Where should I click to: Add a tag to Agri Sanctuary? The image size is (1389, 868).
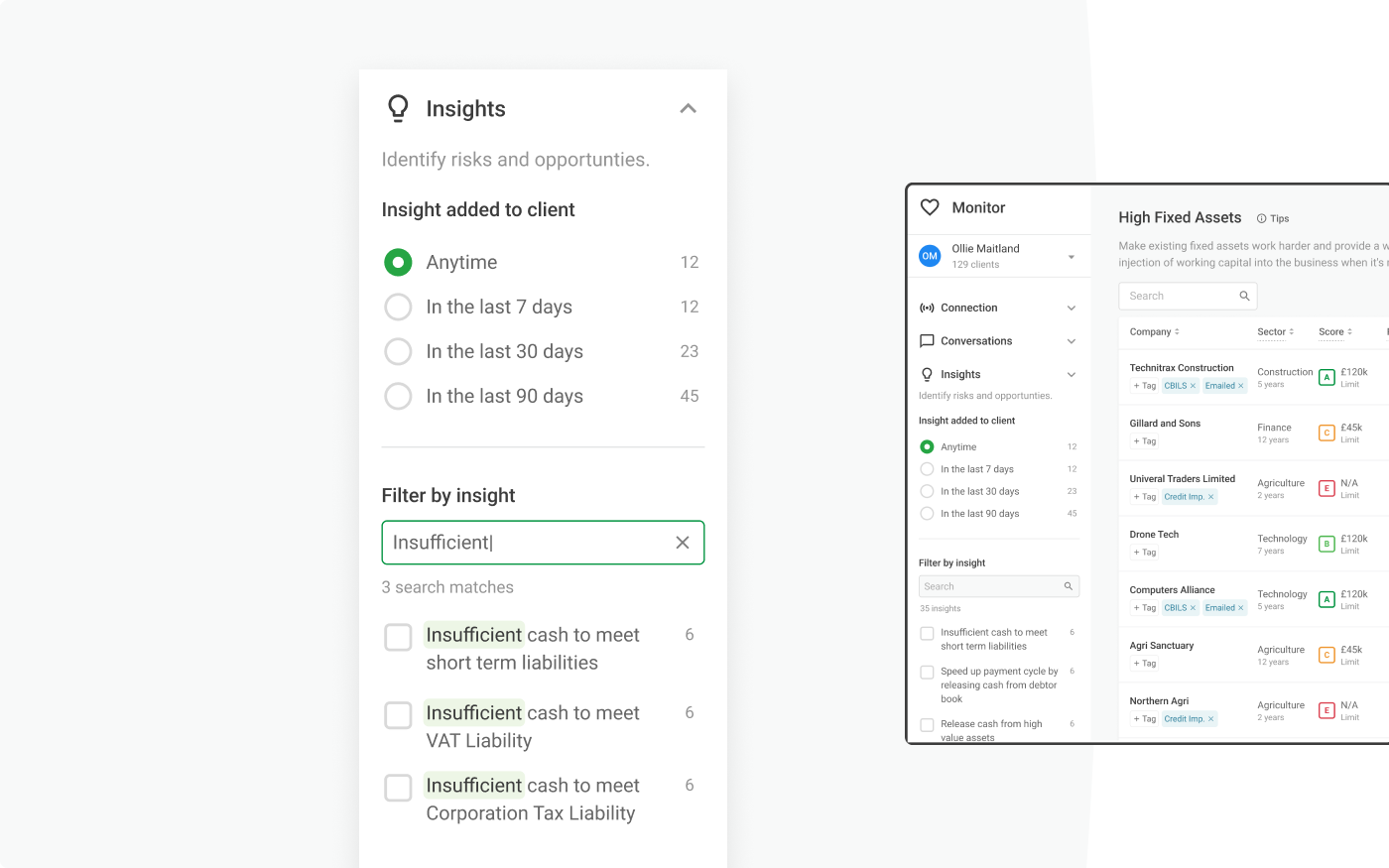point(1145,664)
